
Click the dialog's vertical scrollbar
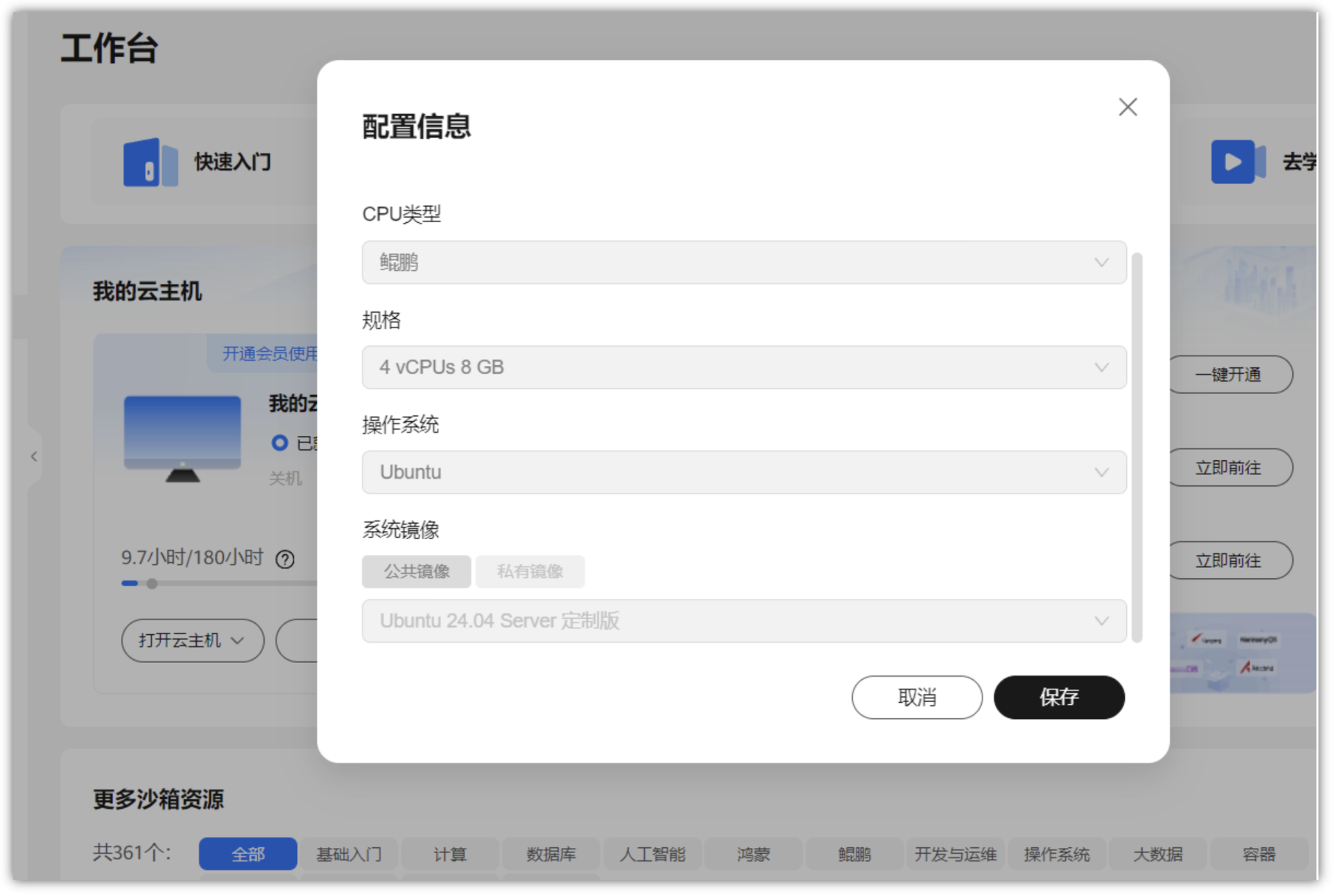coord(1136,446)
